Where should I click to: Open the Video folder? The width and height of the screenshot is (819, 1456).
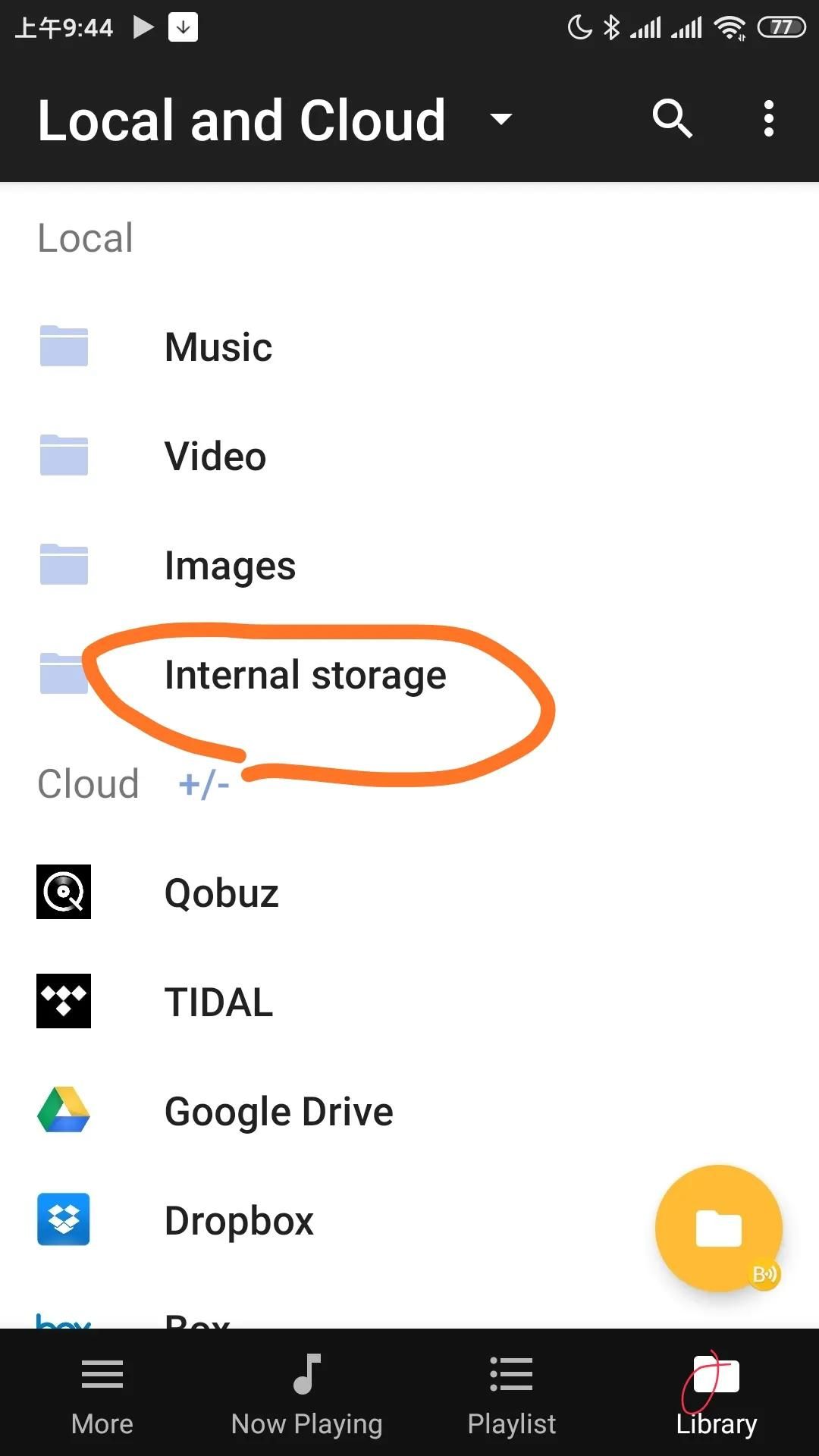pyautogui.click(x=215, y=457)
